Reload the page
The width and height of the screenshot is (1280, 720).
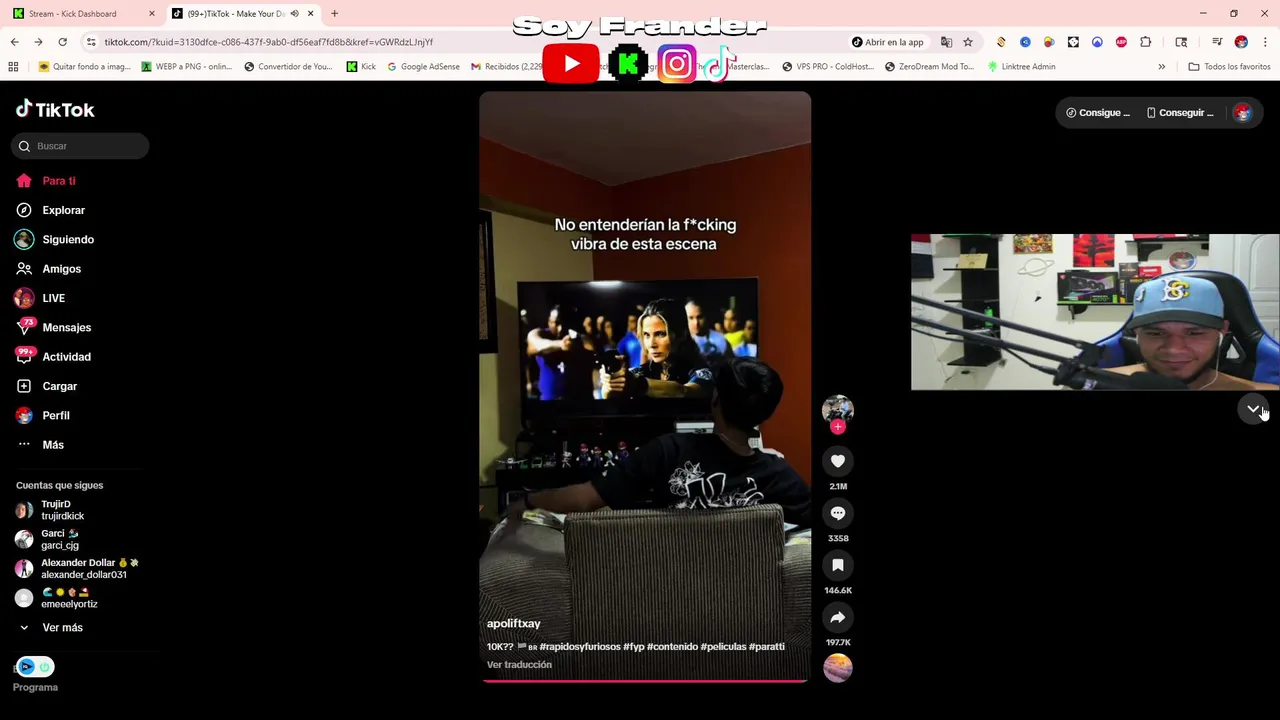point(62,42)
